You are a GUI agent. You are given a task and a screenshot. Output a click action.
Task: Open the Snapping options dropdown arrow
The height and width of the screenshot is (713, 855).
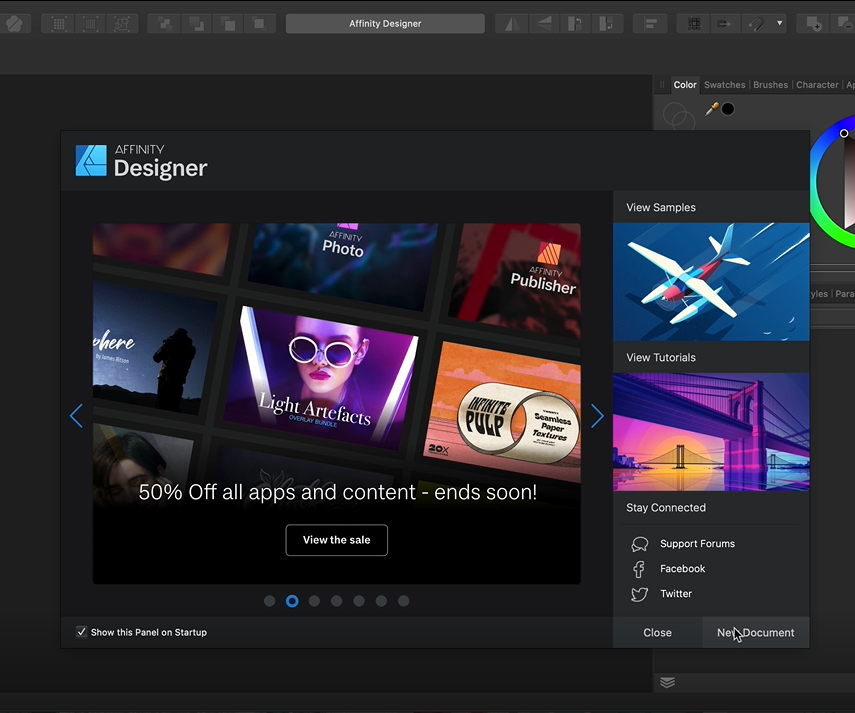tap(780, 23)
